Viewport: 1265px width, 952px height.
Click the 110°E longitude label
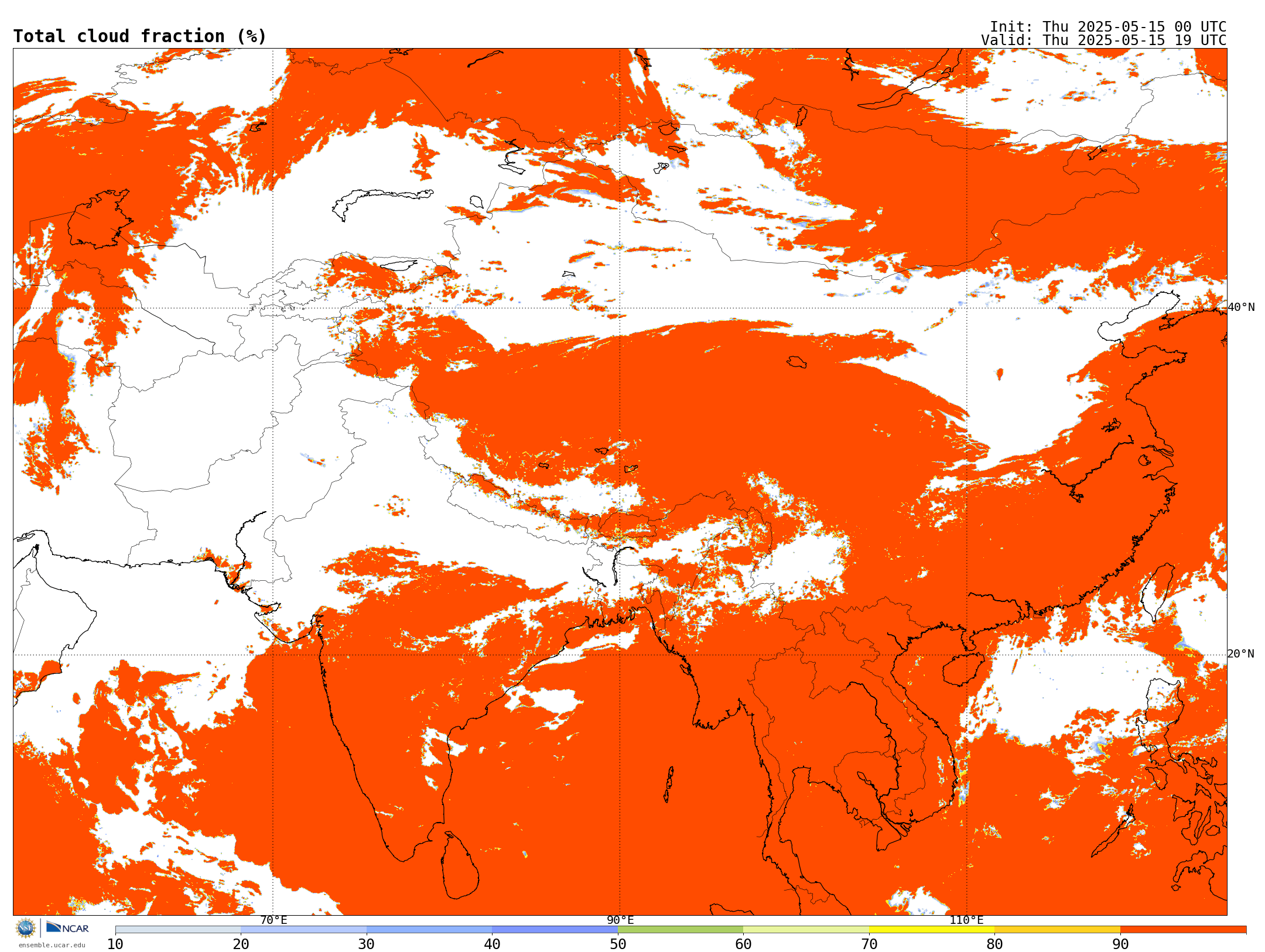[x=966, y=920]
